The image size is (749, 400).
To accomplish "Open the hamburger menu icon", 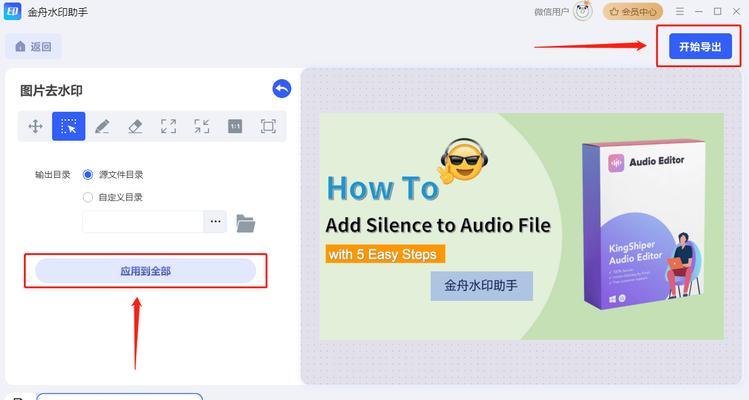I will 680,11.
